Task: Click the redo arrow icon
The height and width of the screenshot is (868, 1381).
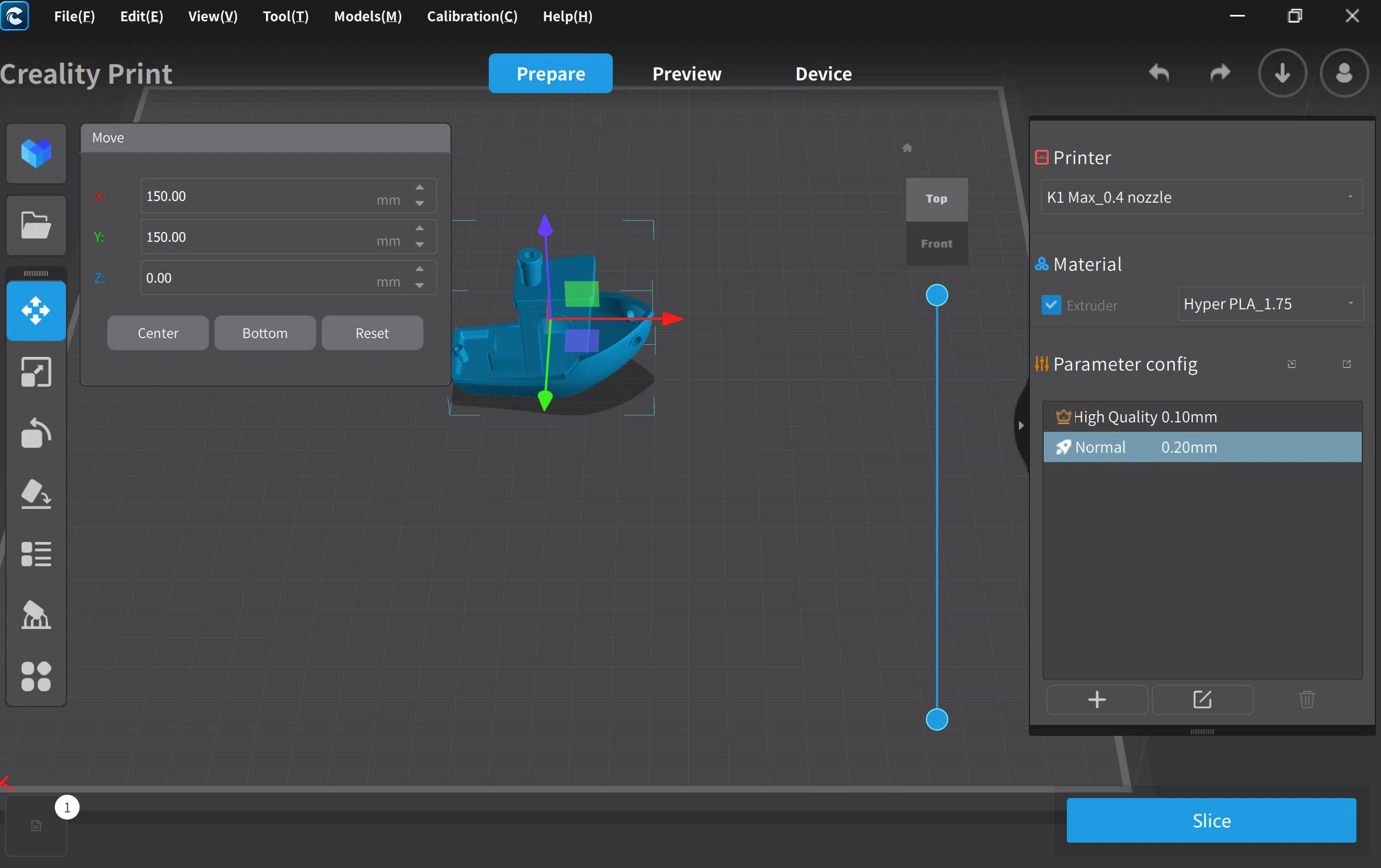Action: pyautogui.click(x=1220, y=73)
